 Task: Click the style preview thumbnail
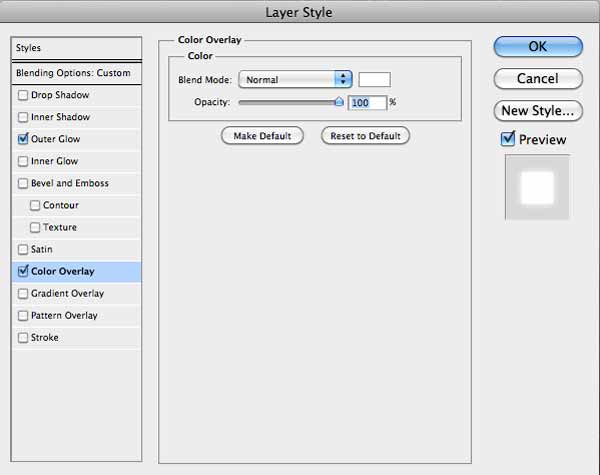(537, 187)
